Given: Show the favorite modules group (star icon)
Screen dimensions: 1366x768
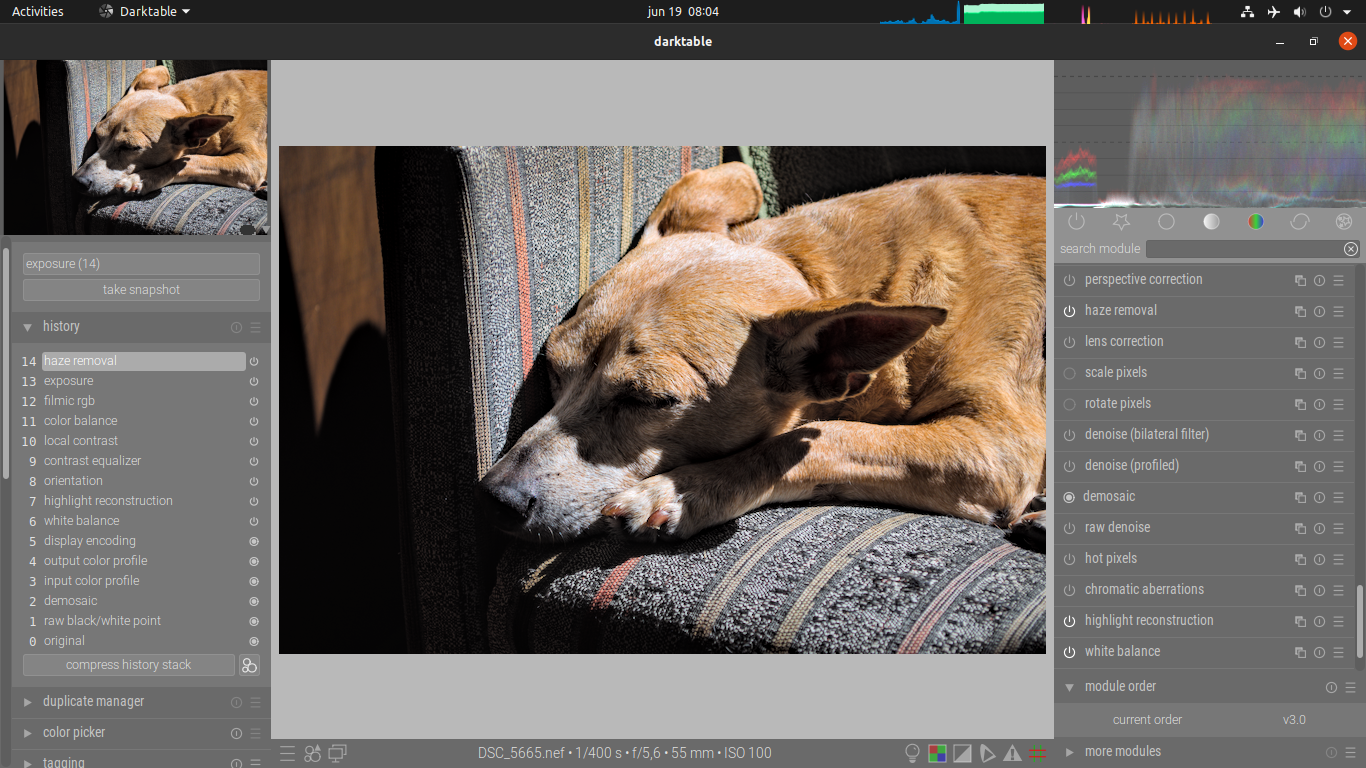Looking at the screenshot, I should tap(1121, 222).
